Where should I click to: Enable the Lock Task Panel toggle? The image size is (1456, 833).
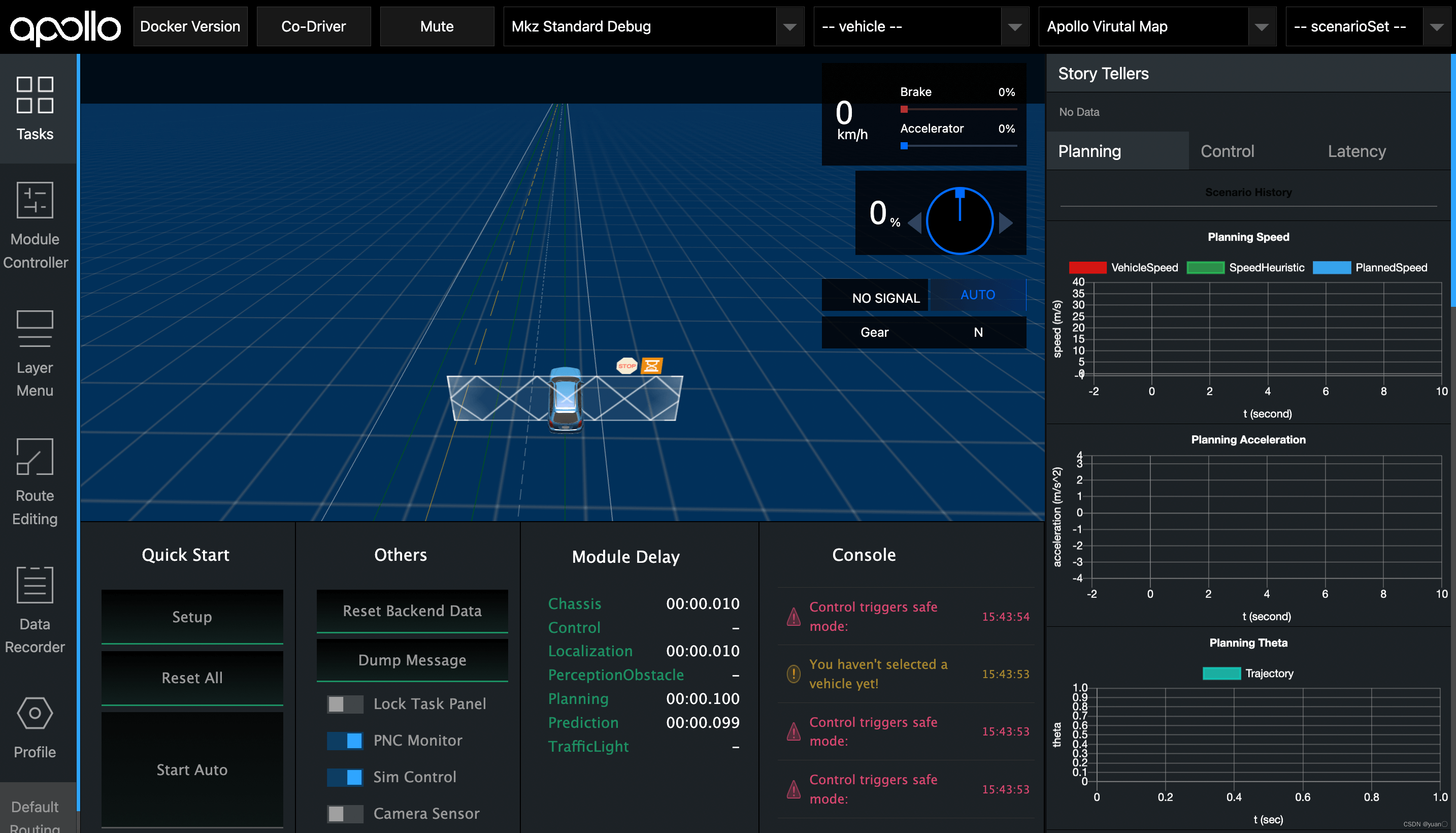345,703
